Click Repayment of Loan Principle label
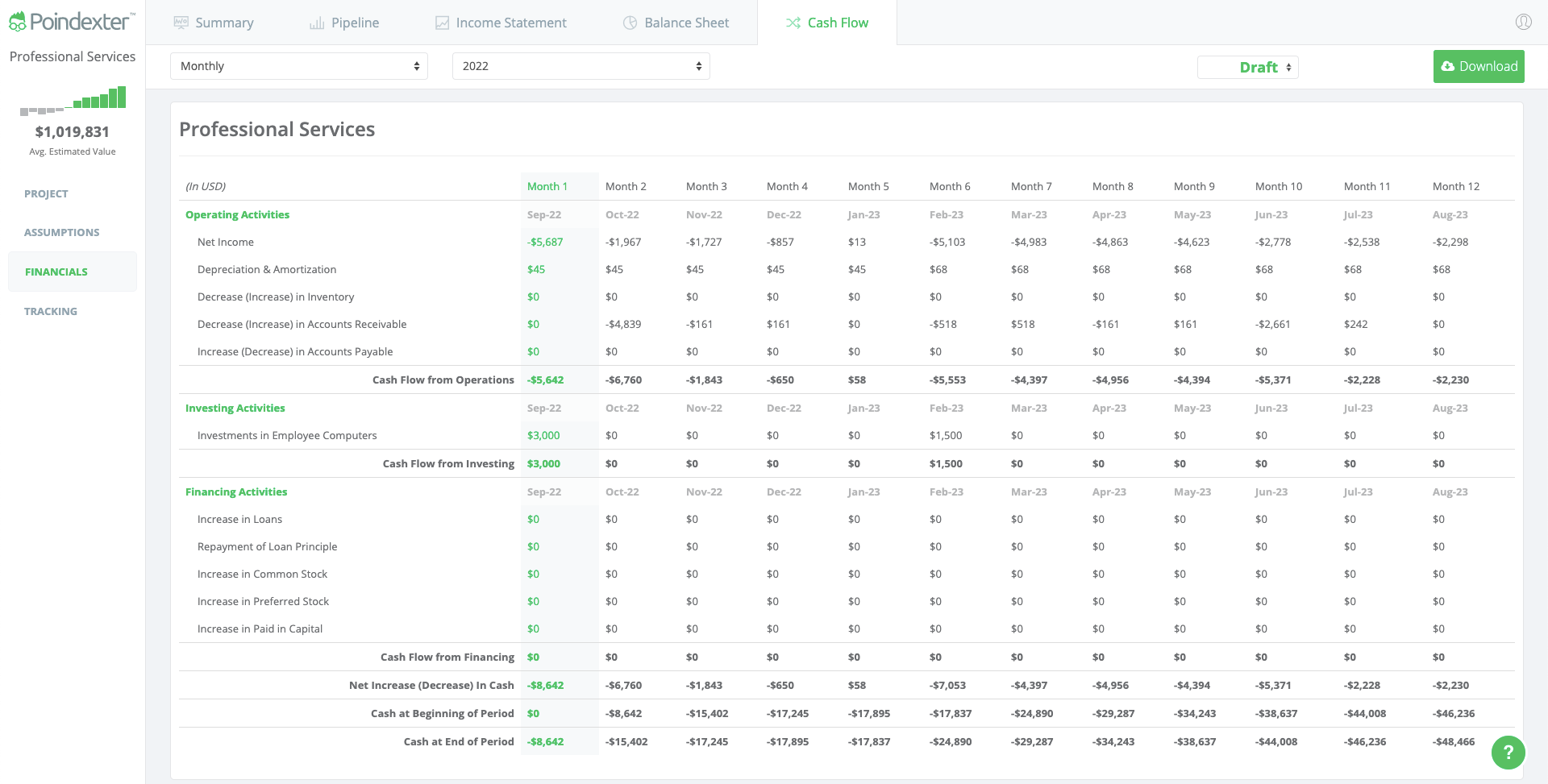Viewport: 1548px width, 784px height. (267, 546)
